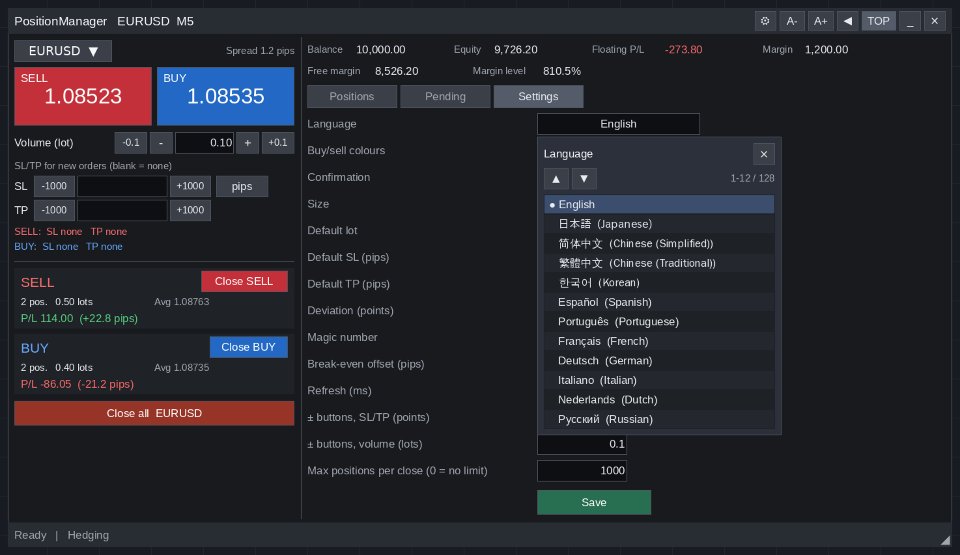Screen dimensions: 960x555
Task: Click the Floating P/L value -273.80
Action: tap(683, 50)
